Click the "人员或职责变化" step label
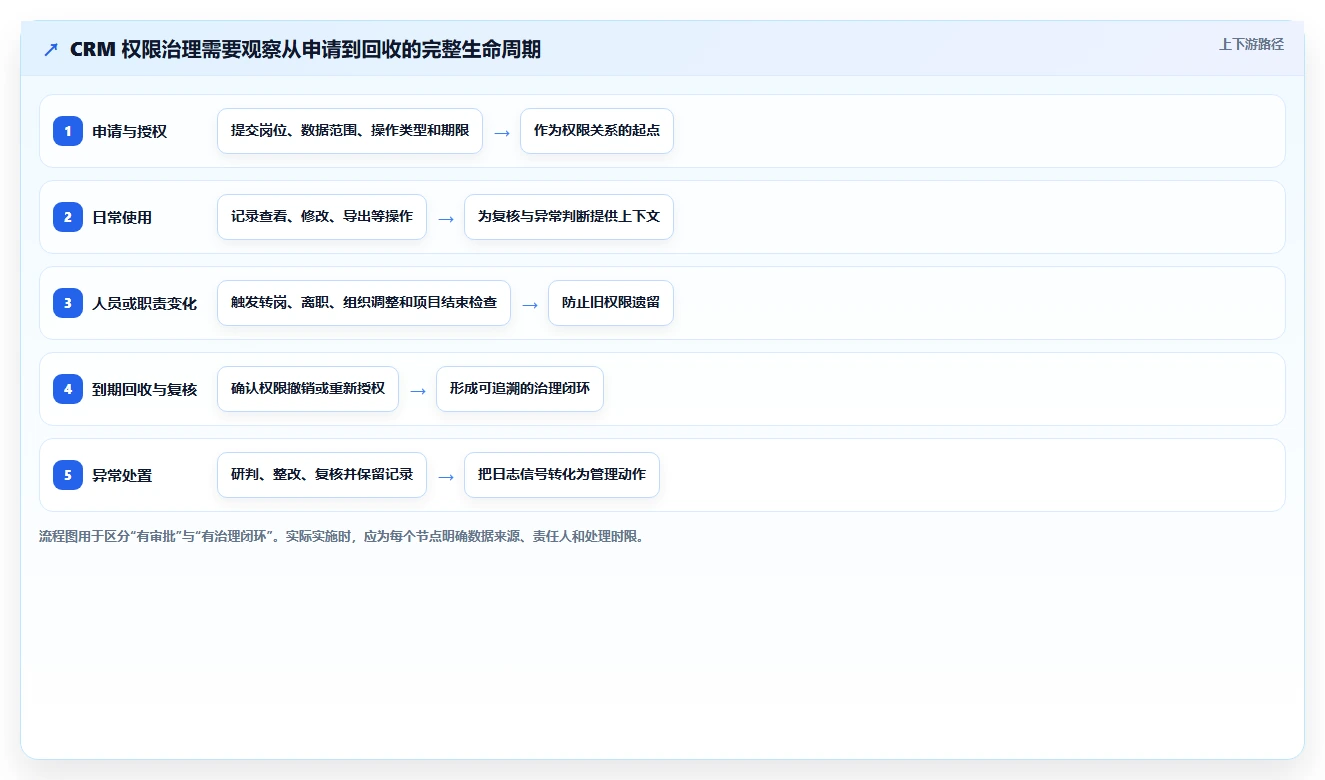This screenshot has height=780, width=1325. [x=145, y=303]
